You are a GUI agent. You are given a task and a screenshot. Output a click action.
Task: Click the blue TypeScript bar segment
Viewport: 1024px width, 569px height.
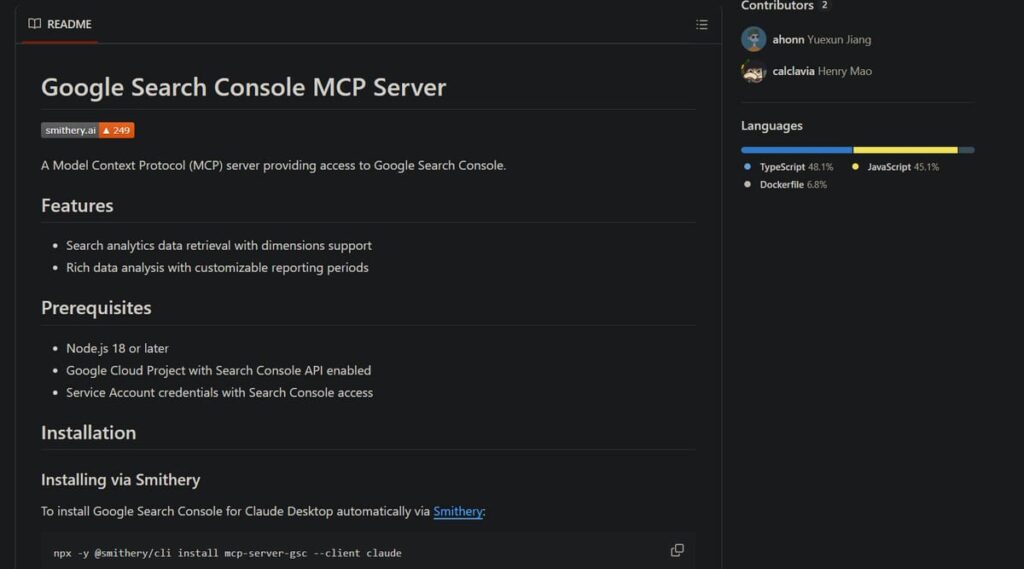[x=796, y=150]
